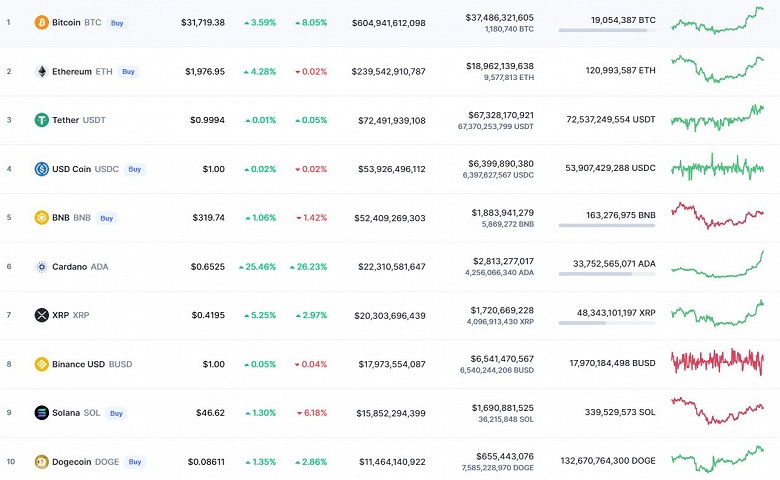Click the BNB yellow logo icon
This screenshot has width=780, height=480.
(41, 218)
